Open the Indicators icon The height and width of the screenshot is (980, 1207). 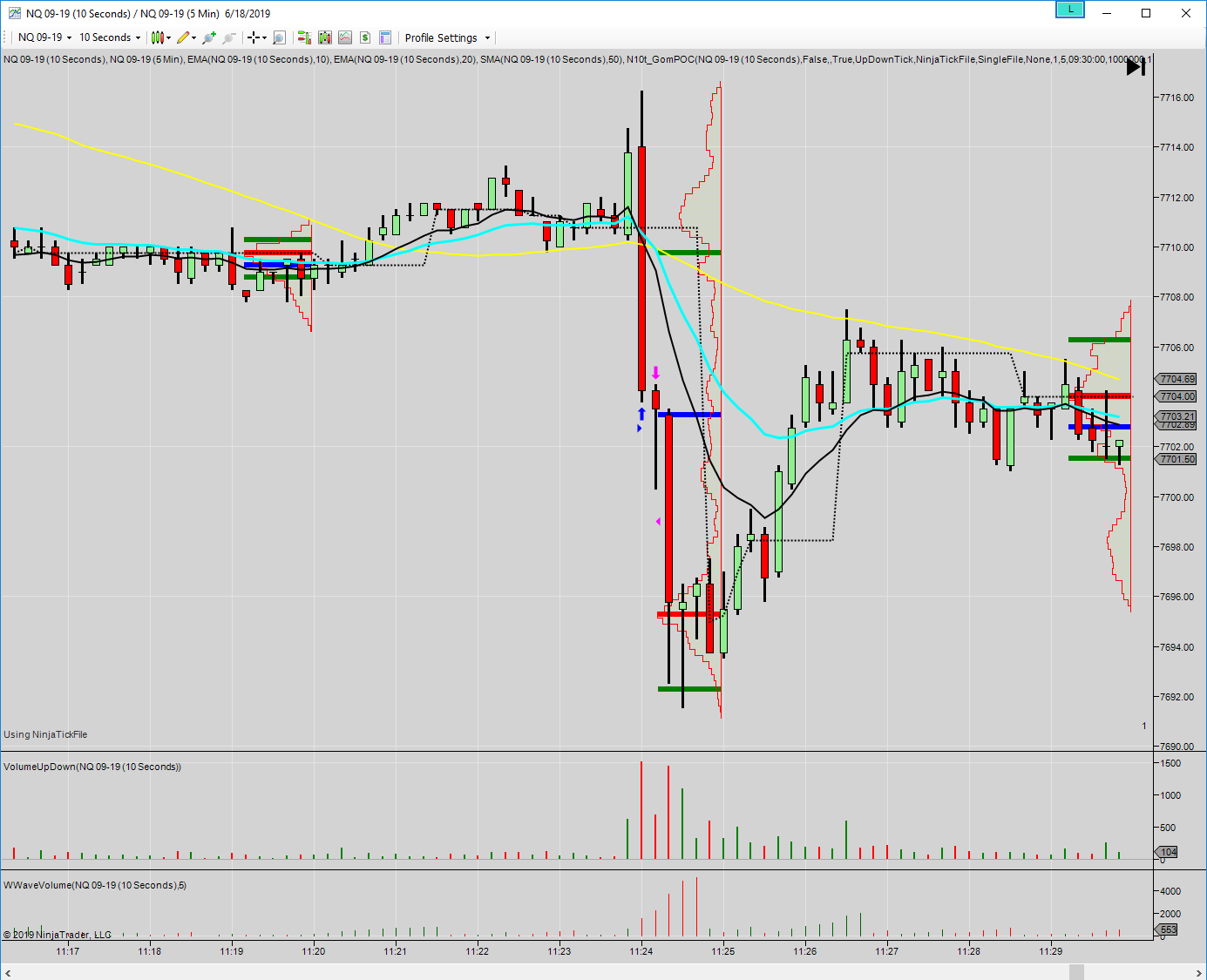click(345, 37)
